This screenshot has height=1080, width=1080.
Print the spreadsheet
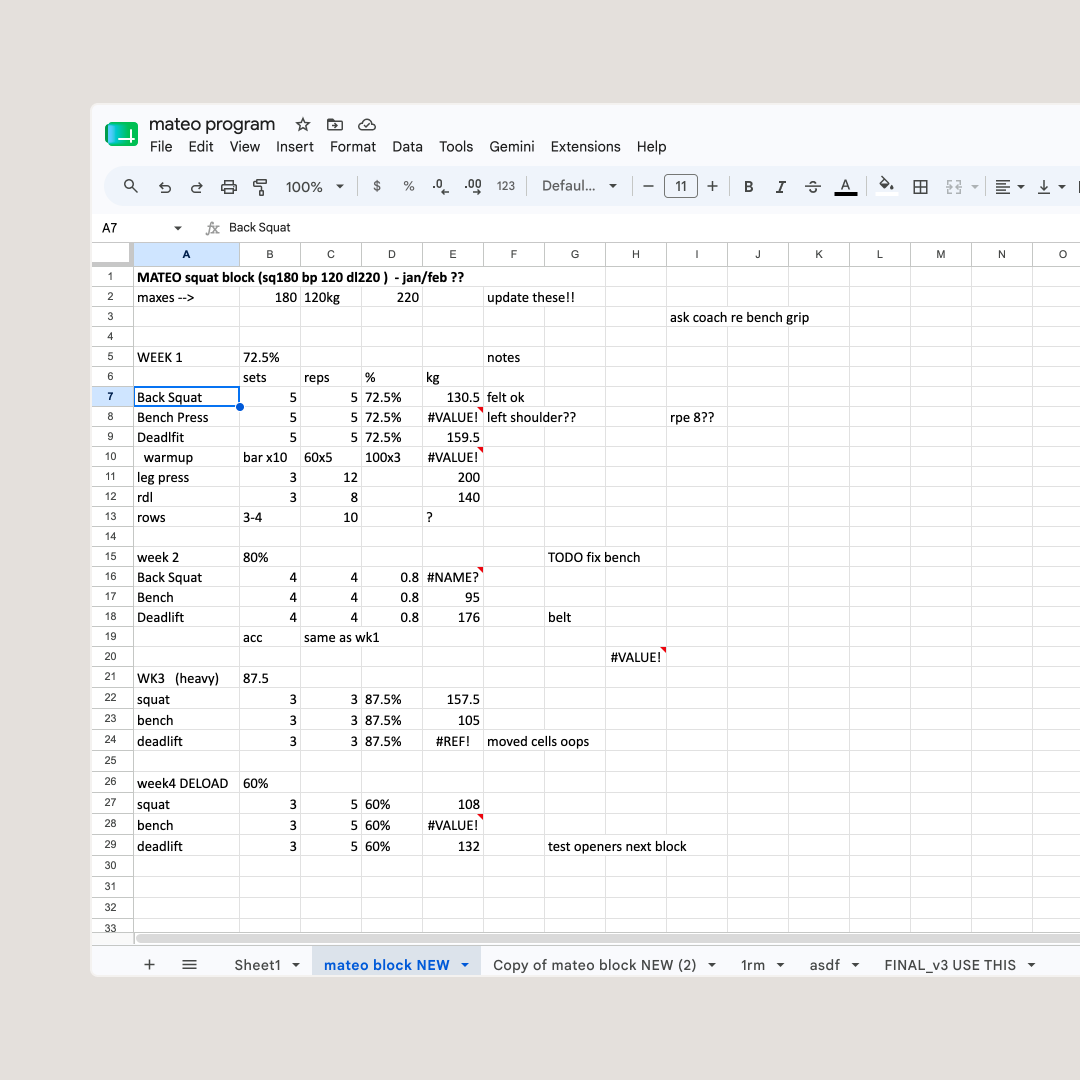pos(229,186)
